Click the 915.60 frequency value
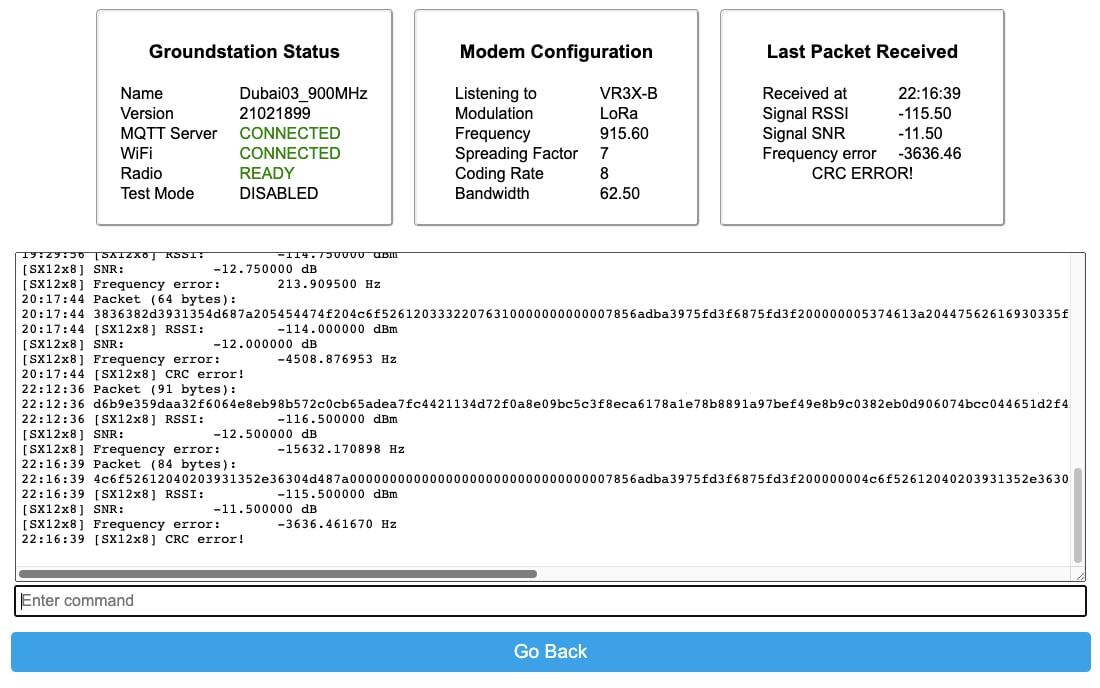1100x688 pixels. [x=624, y=133]
